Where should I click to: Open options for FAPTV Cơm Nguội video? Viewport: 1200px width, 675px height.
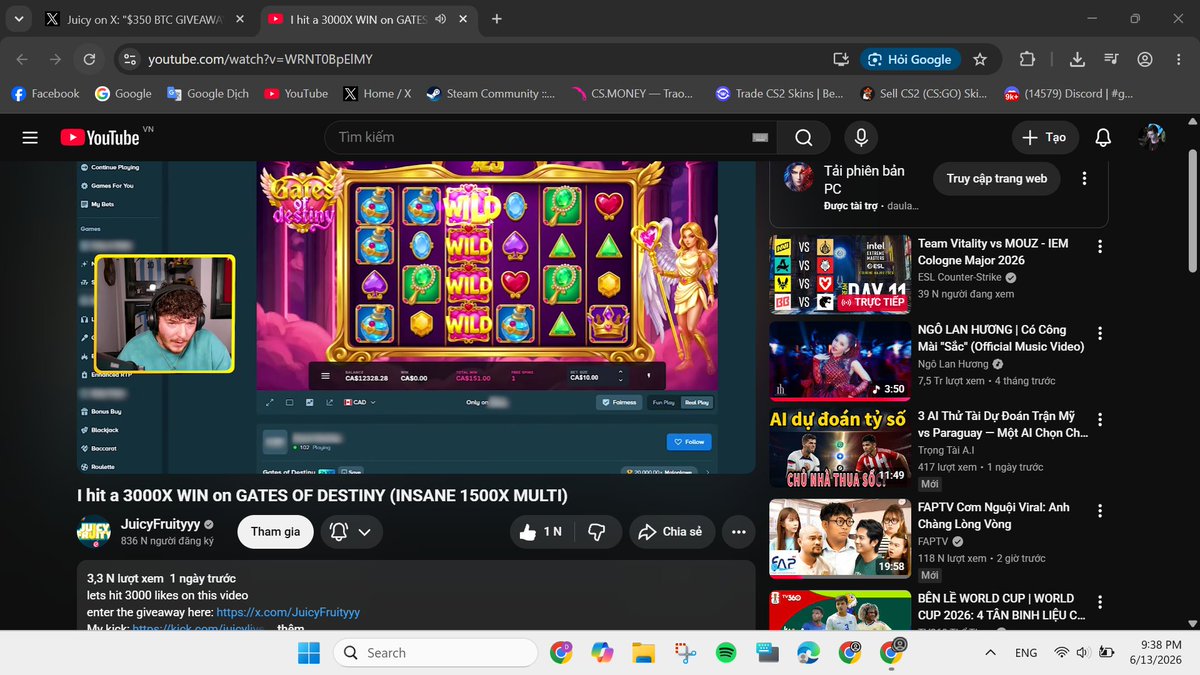[x=1100, y=511]
